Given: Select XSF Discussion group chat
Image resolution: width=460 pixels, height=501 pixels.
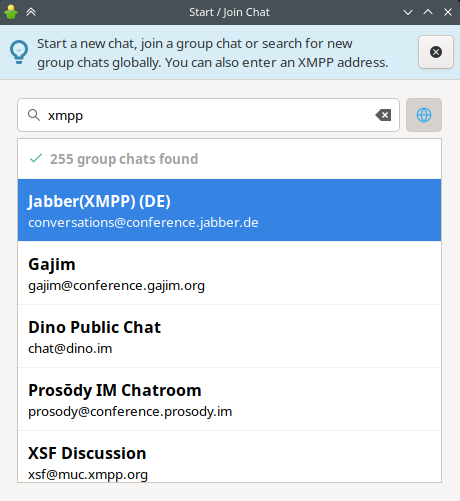Looking at the screenshot, I should (229, 456).
